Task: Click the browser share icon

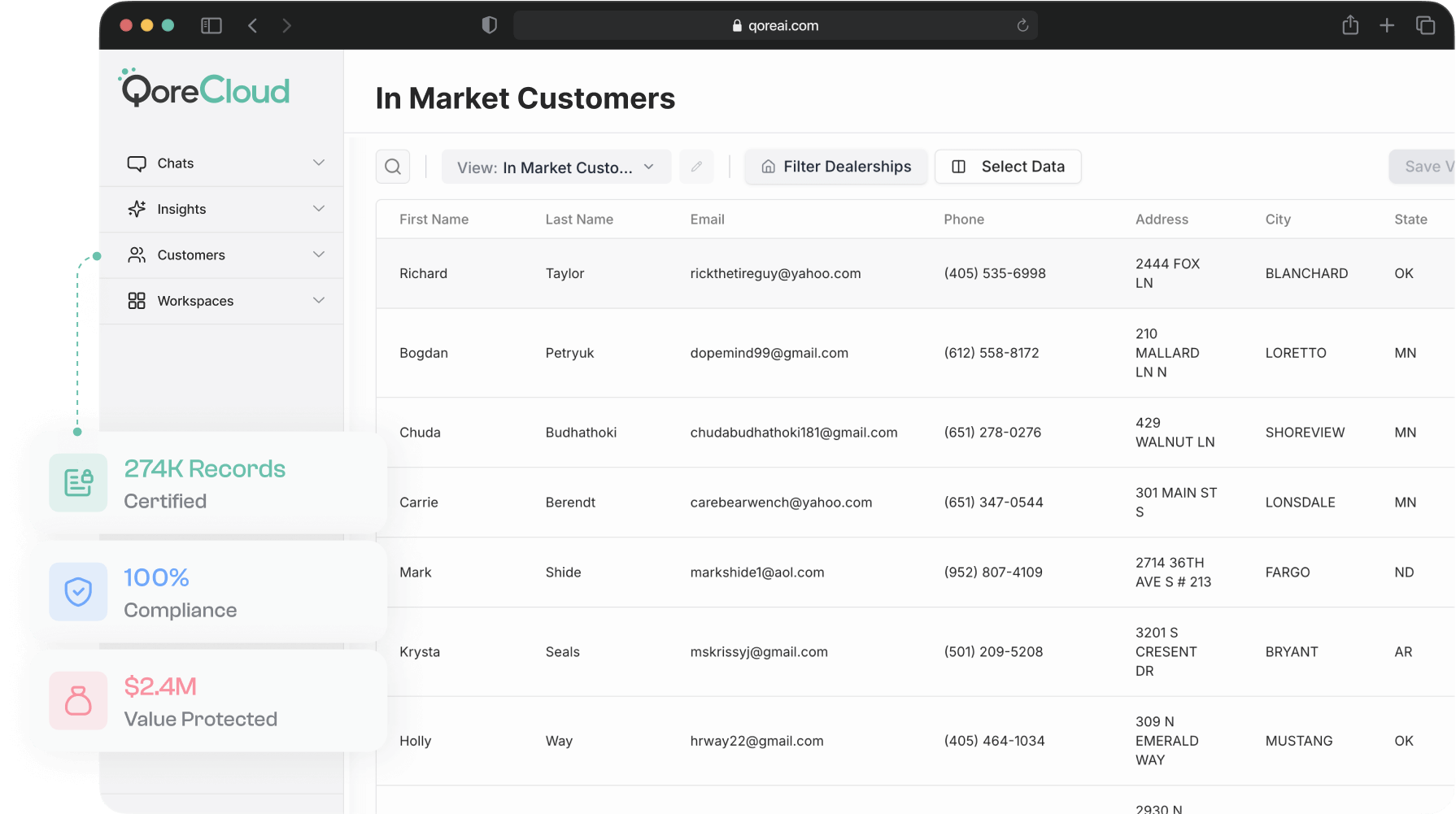Action: click(1350, 26)
